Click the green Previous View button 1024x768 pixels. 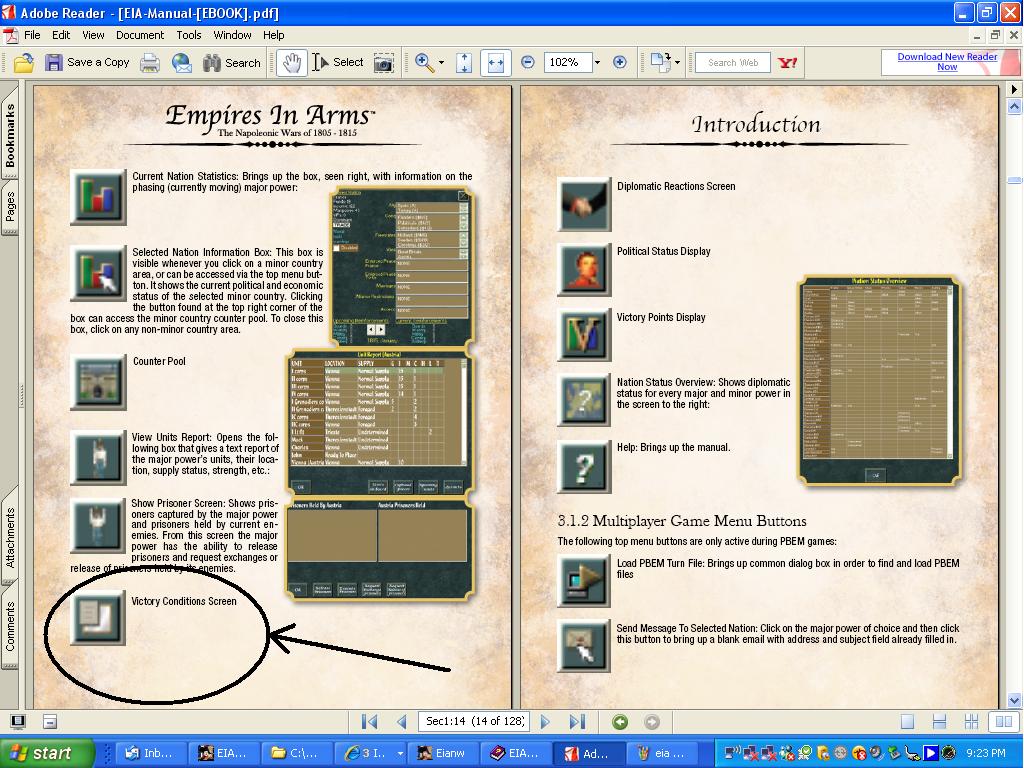pyautogui.click(x=620, y=722)
